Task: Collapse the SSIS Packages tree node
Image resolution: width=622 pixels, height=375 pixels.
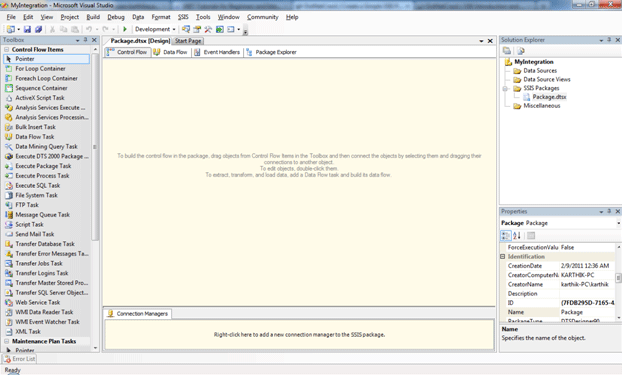Action: click(x=505, y=88)
